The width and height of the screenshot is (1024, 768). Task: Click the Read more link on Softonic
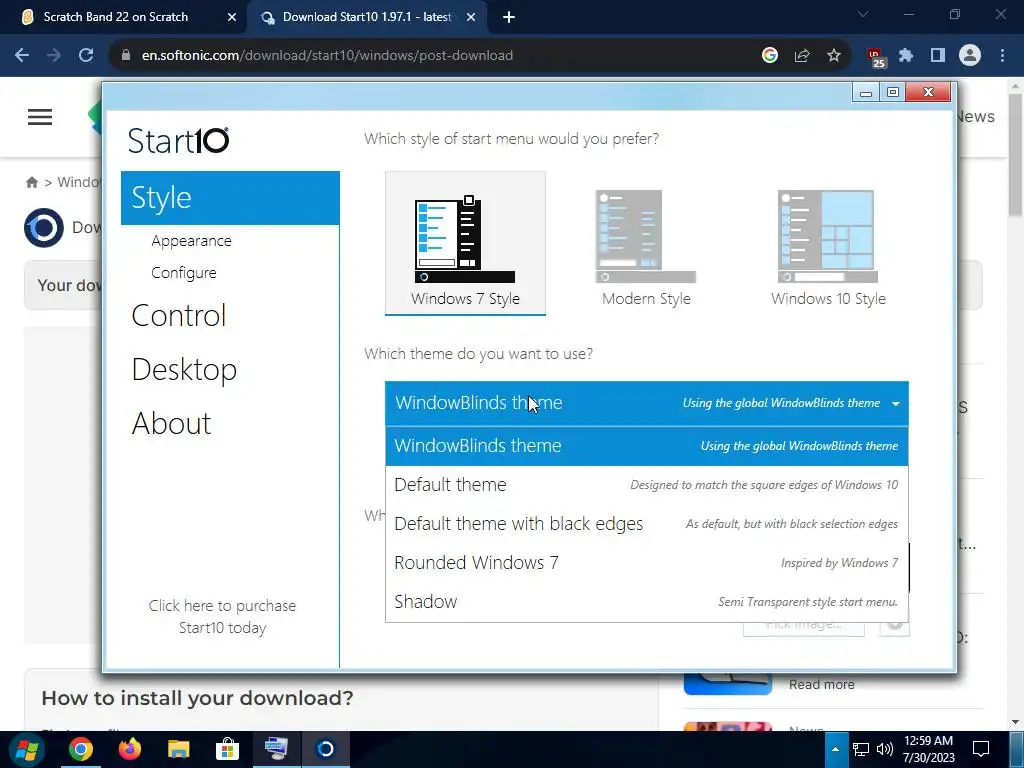(x=822, y=684)
